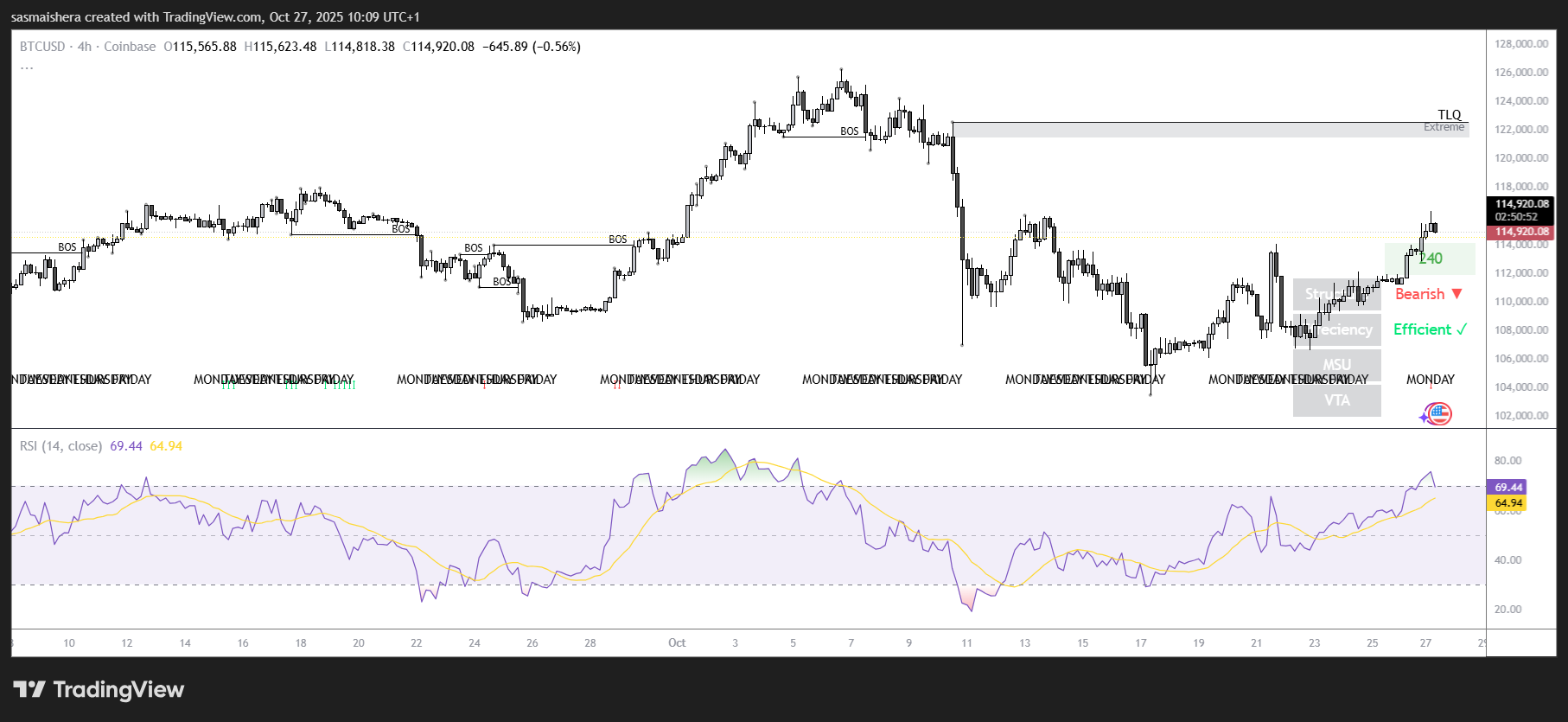Image resolution: width=1568 pixels, height=722 pixels.
Task: Click the 106,000.00 price axis label
Action: [1521, 359]
